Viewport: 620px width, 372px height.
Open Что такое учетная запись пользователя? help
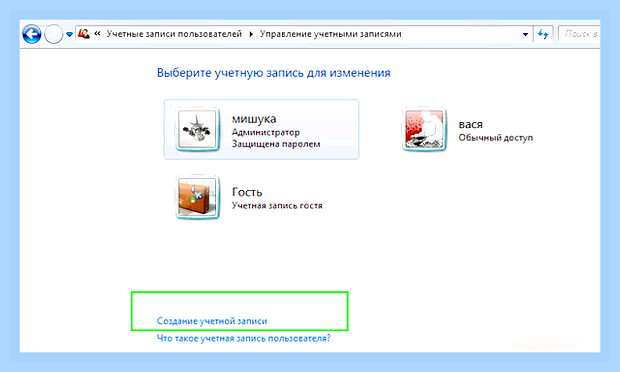244,338
